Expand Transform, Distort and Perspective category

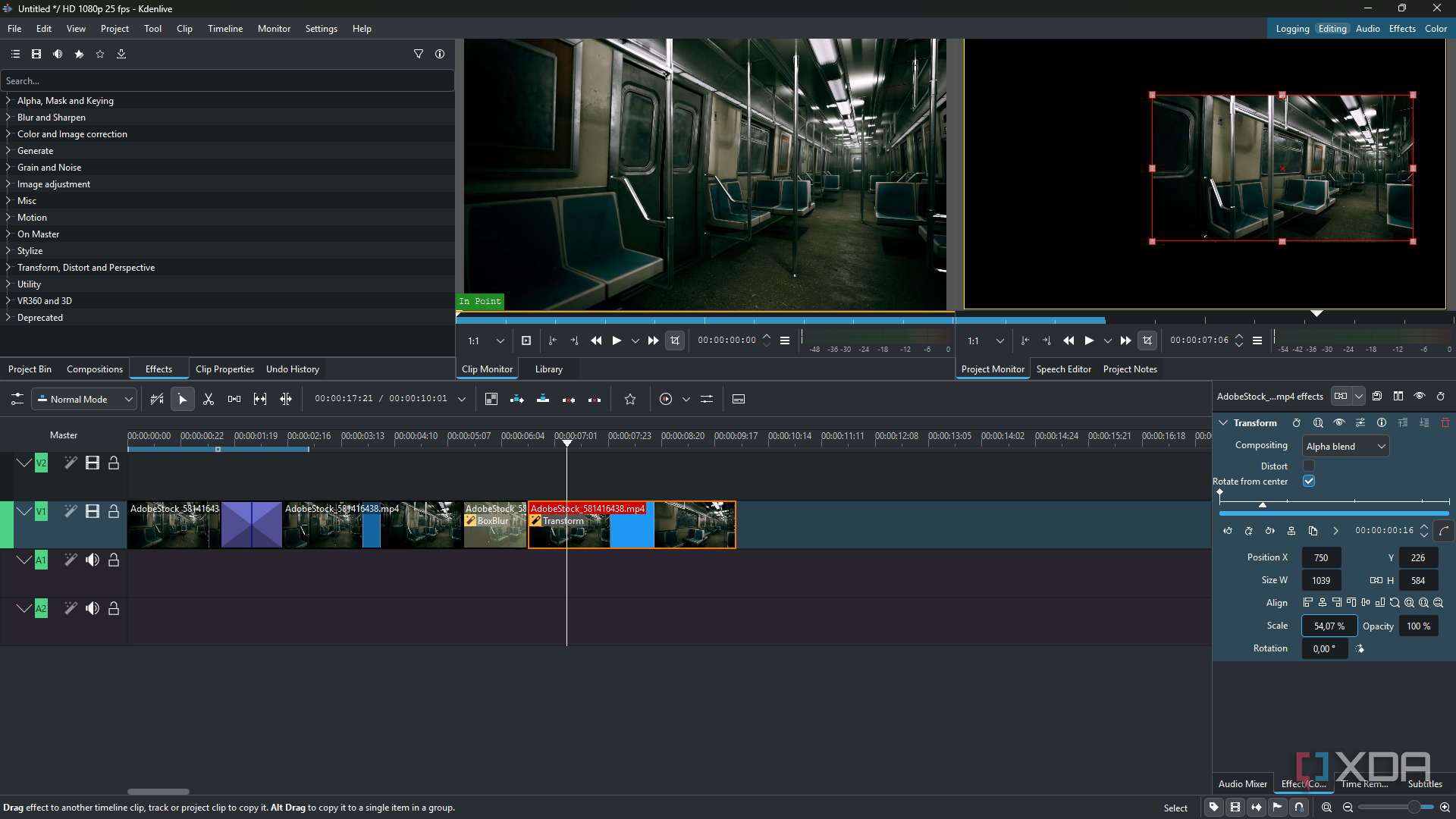click(x=8, y=267)
